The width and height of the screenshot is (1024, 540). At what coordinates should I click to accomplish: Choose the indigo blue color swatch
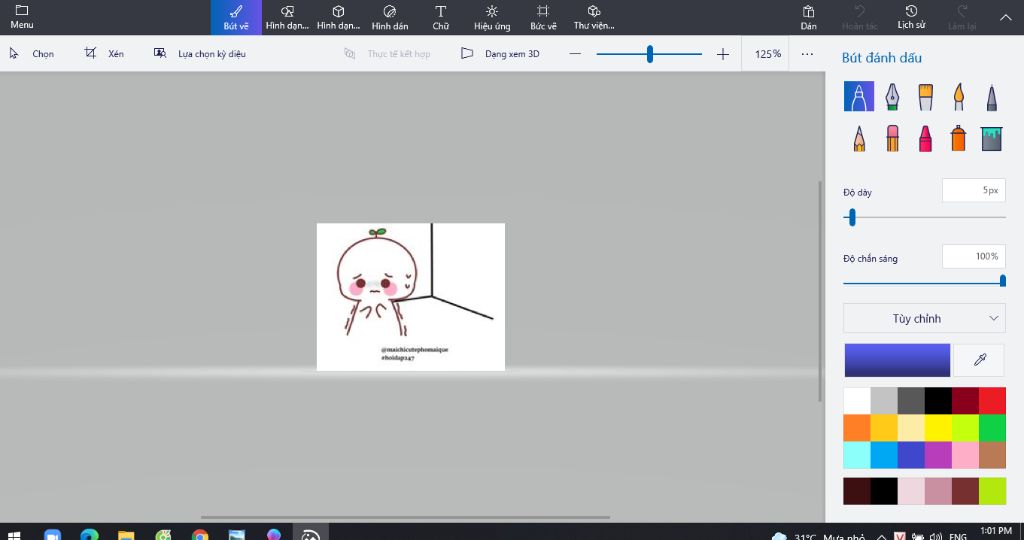(x=911, y=455)
